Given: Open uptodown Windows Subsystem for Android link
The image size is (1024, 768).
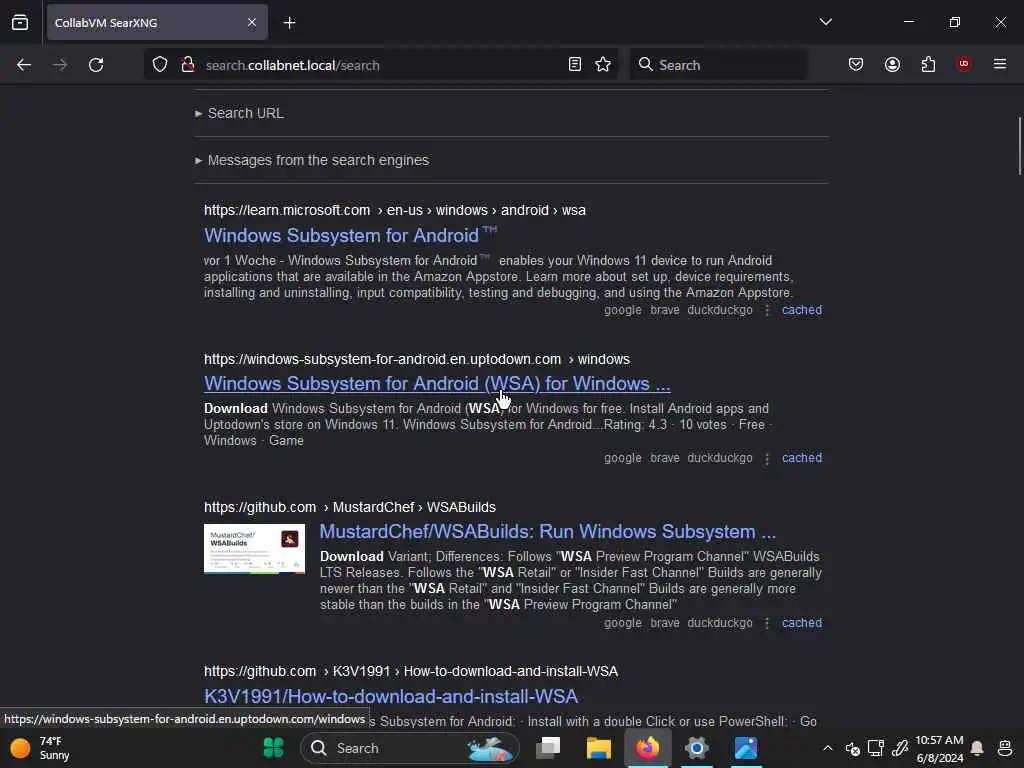Looking at the screenshot, I should pos(437,383).
